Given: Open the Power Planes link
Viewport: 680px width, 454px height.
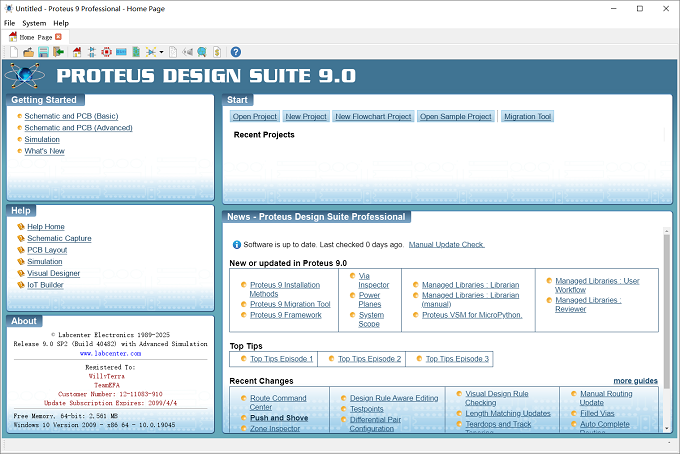Looking at the screenshot, I should click(369, 300).
